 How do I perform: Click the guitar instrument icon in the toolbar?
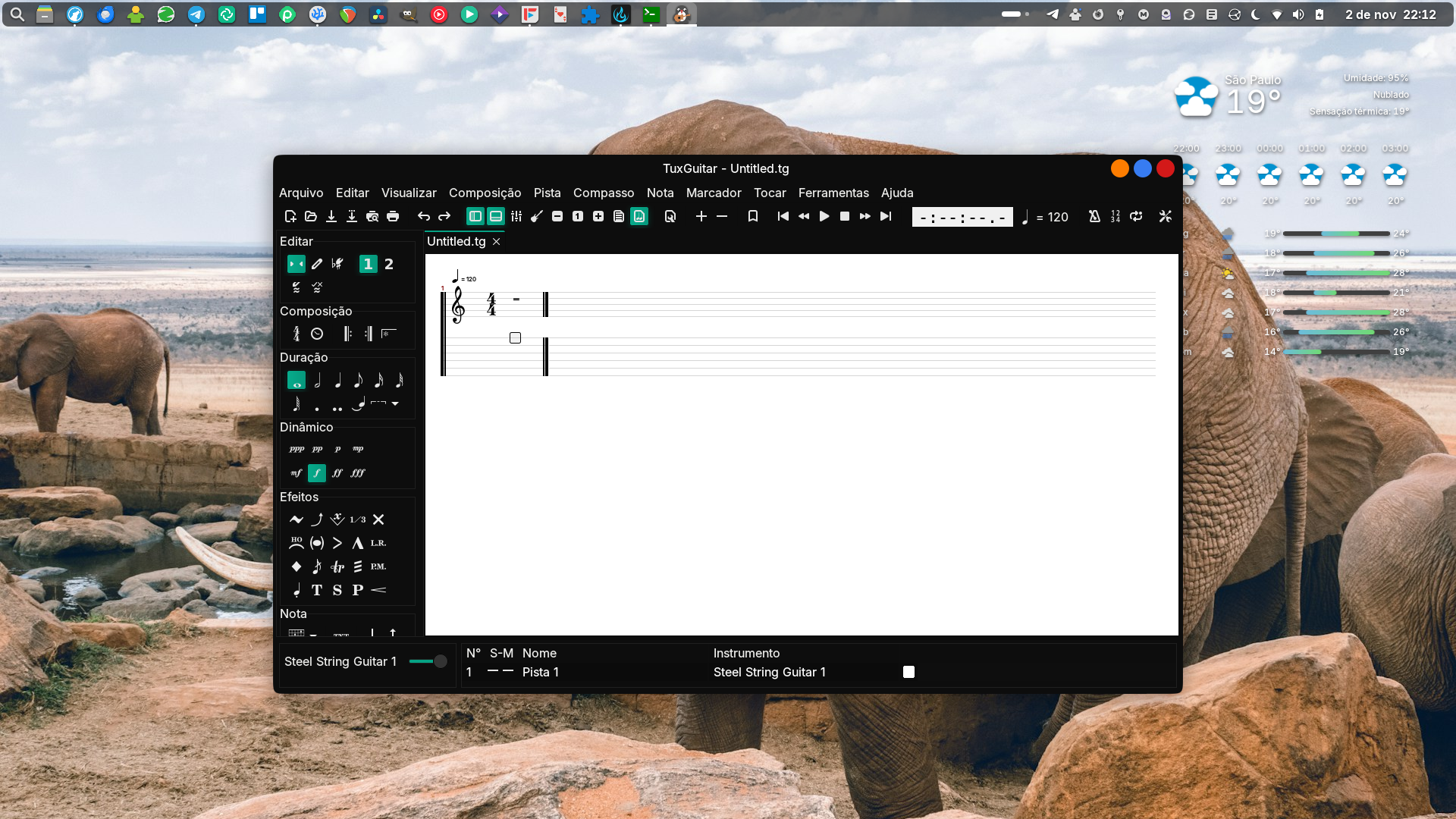coord(537,217)
